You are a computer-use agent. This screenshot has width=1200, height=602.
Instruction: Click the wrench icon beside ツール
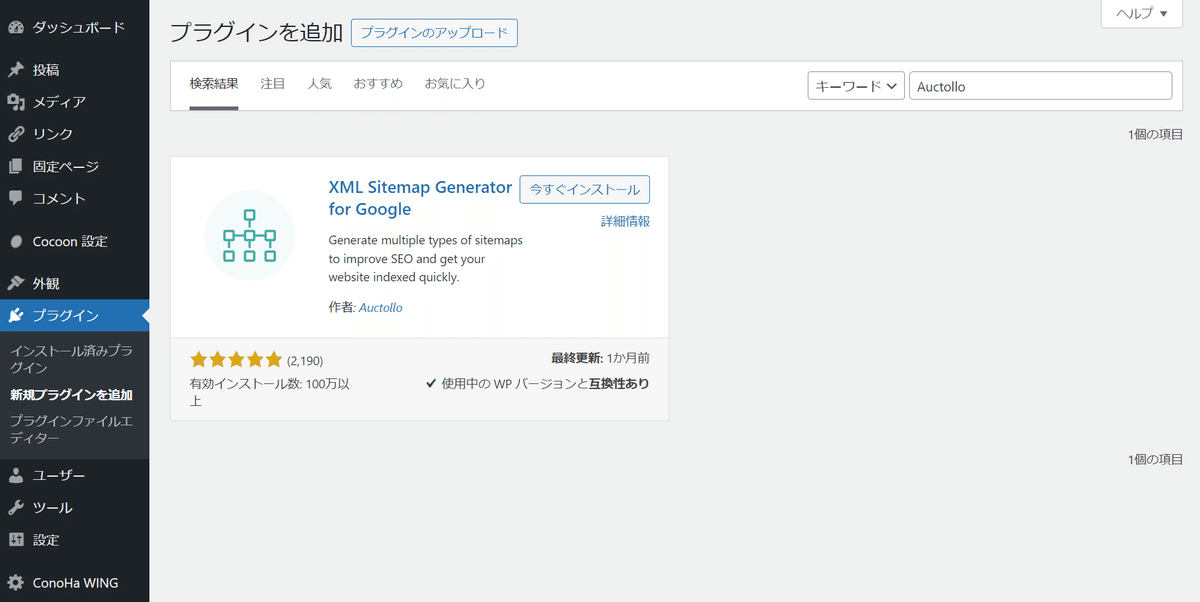(x=16, y=508)
